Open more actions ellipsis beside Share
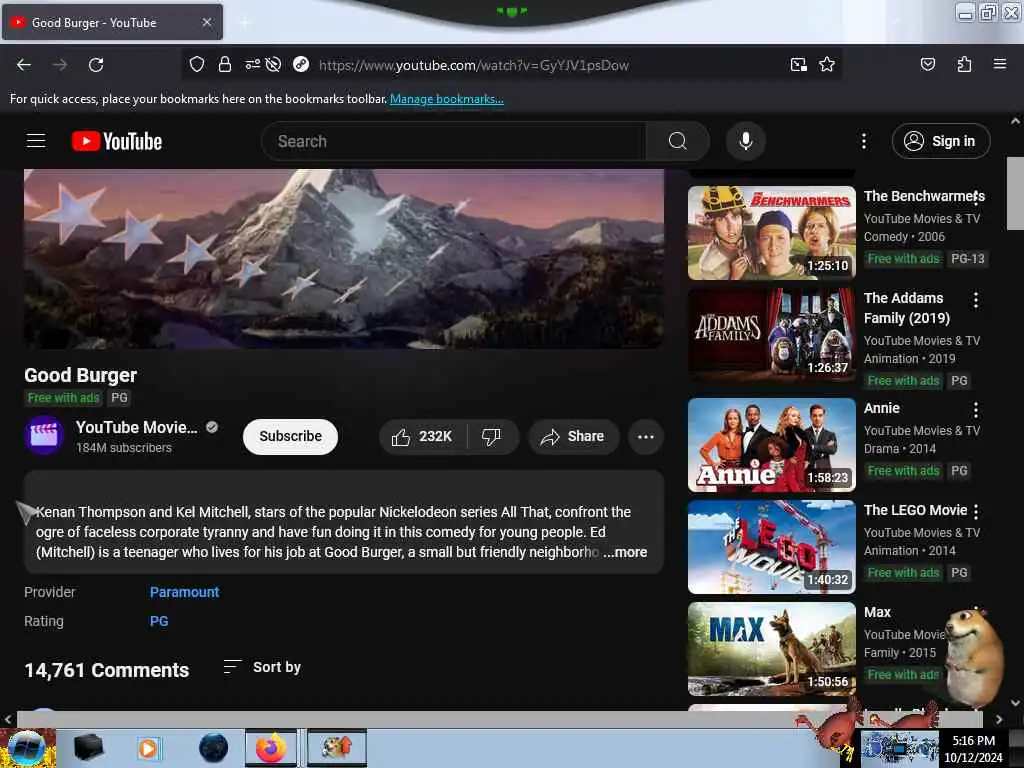The image size is (1024, 768). coord(645,436)
